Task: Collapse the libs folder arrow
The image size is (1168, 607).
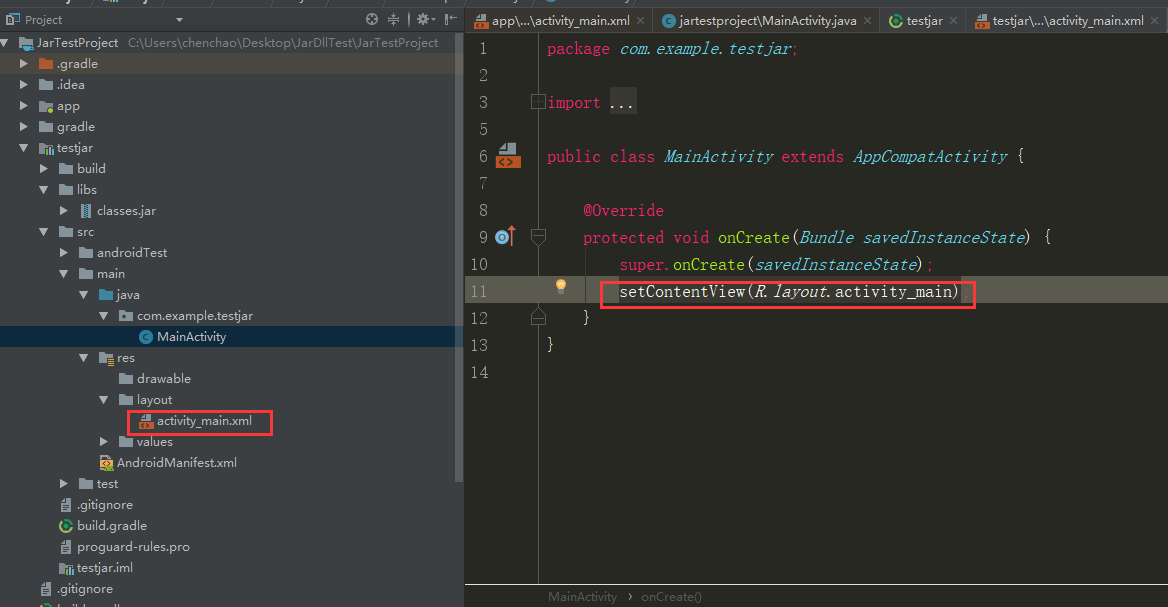Action: pyautogui.click(x=44, y=190)
